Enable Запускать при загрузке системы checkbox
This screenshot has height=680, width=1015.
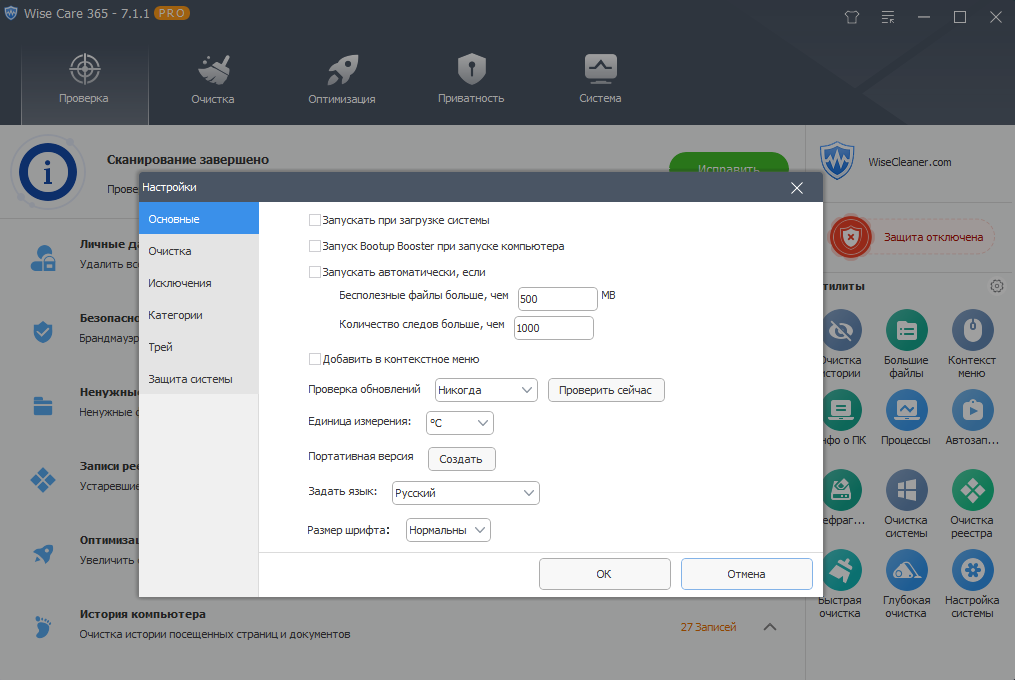pos(315,220)
